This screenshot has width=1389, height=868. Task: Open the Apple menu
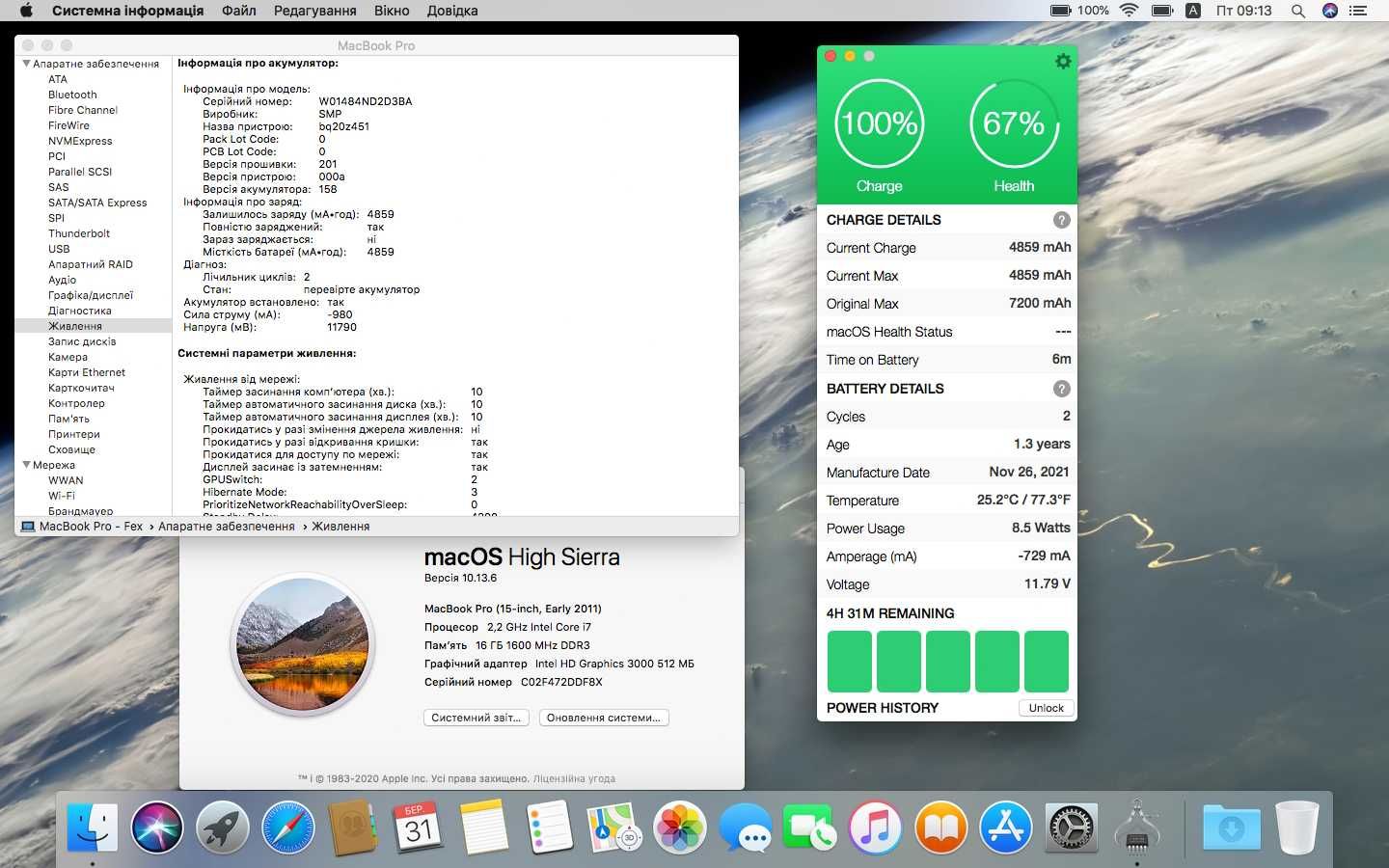tap(26, 11)
